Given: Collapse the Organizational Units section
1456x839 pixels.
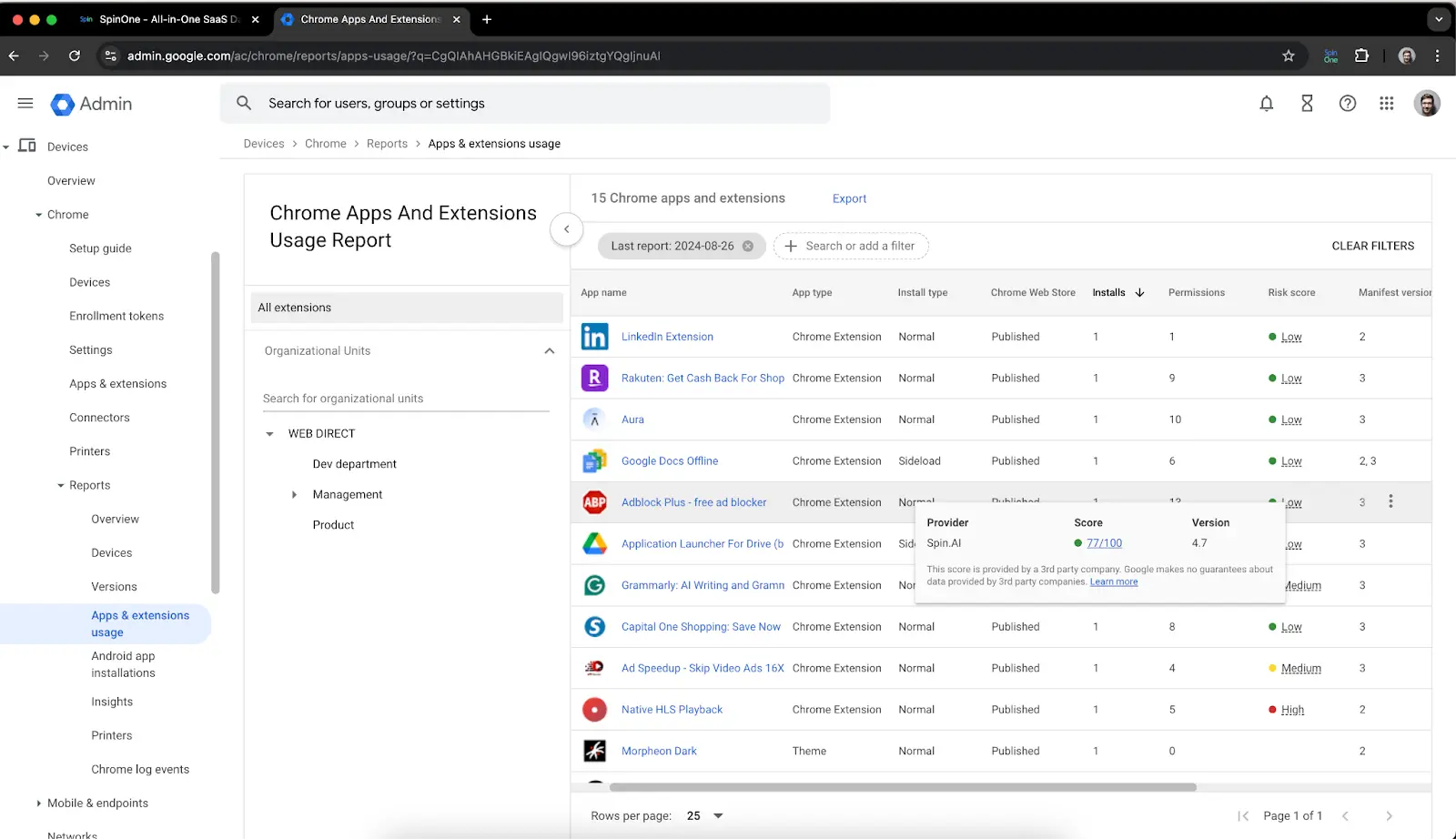Looking at the screenshot, I should (549, 351).
